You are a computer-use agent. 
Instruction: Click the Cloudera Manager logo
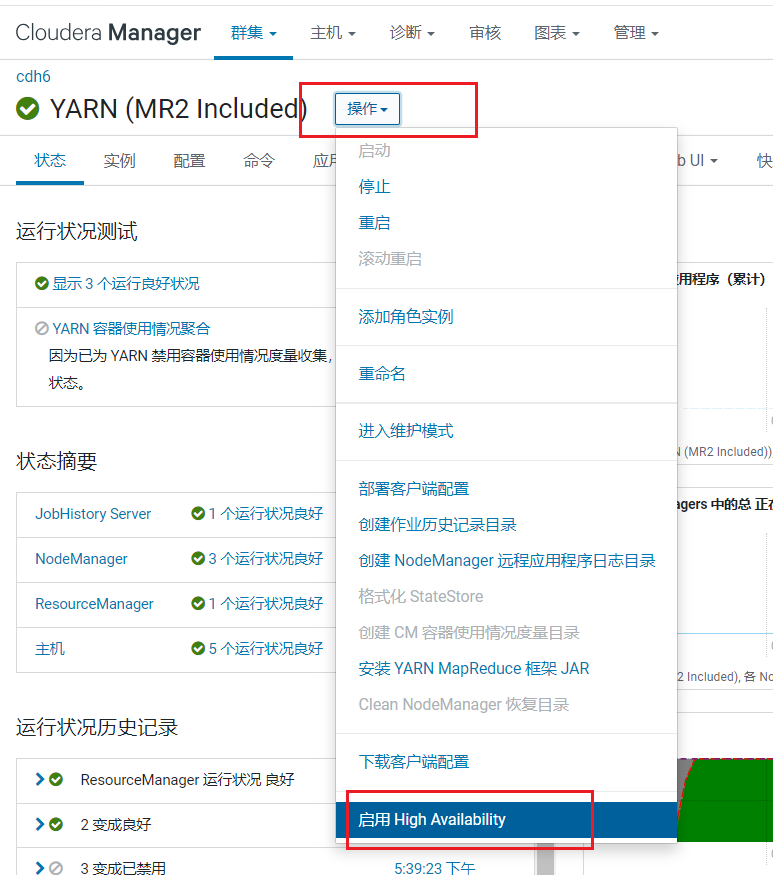click(108, 33)
